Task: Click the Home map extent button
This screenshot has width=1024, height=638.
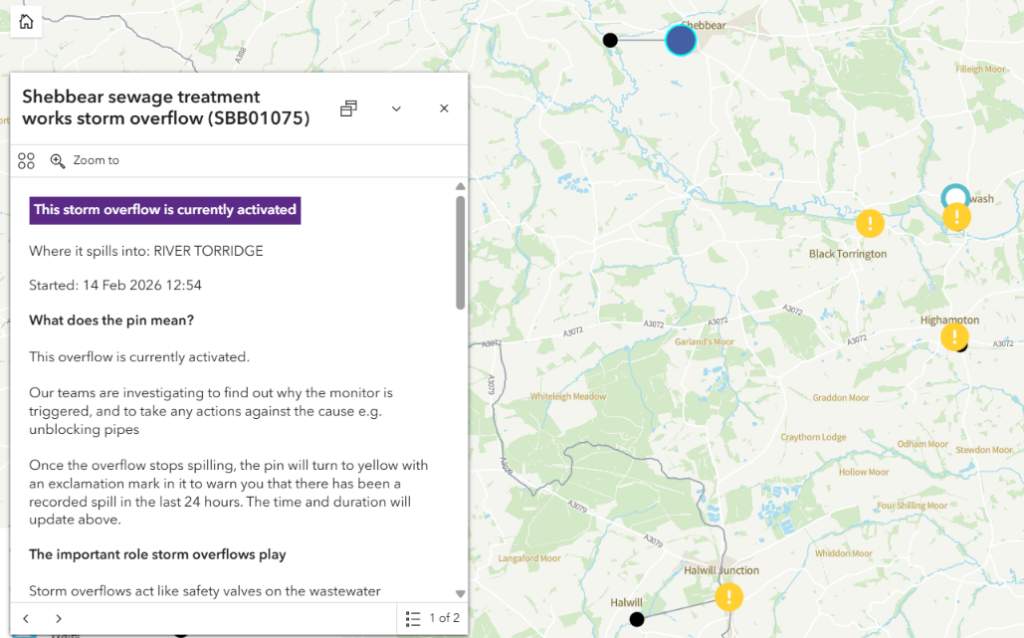Action: pos(25,22)
